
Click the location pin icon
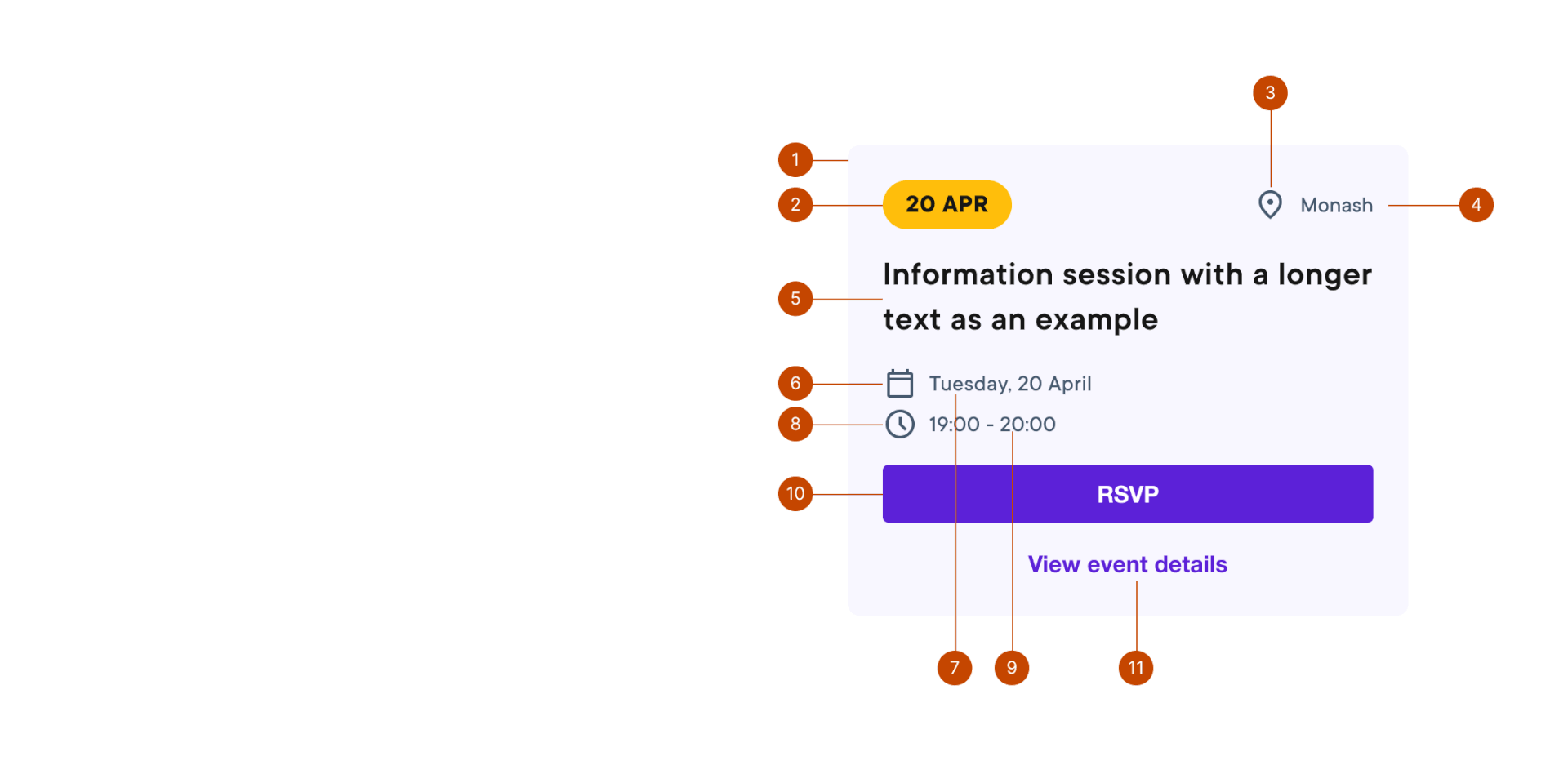[x=1270, y=205]
